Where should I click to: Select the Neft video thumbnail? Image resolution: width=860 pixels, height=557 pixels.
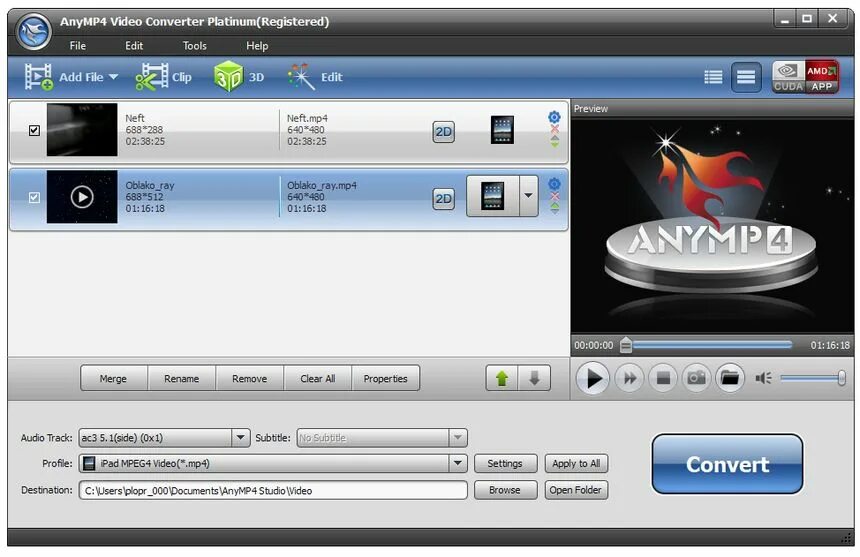tap(82, 130)
